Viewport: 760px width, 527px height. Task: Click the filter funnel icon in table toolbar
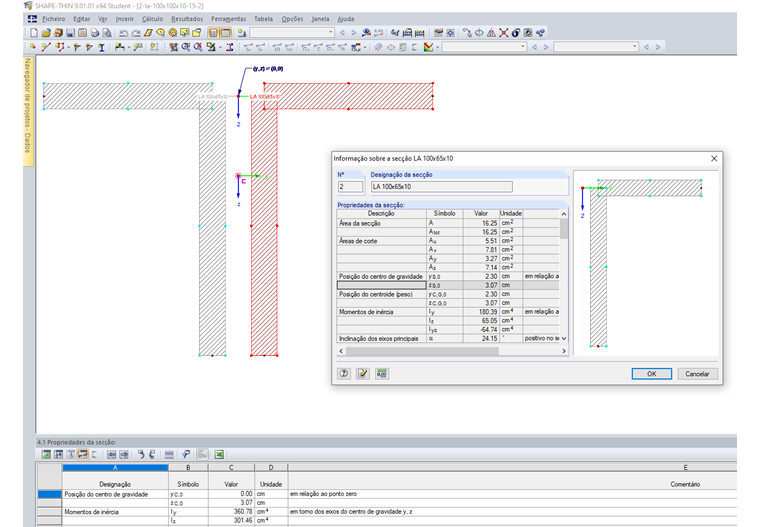(186, 454)
